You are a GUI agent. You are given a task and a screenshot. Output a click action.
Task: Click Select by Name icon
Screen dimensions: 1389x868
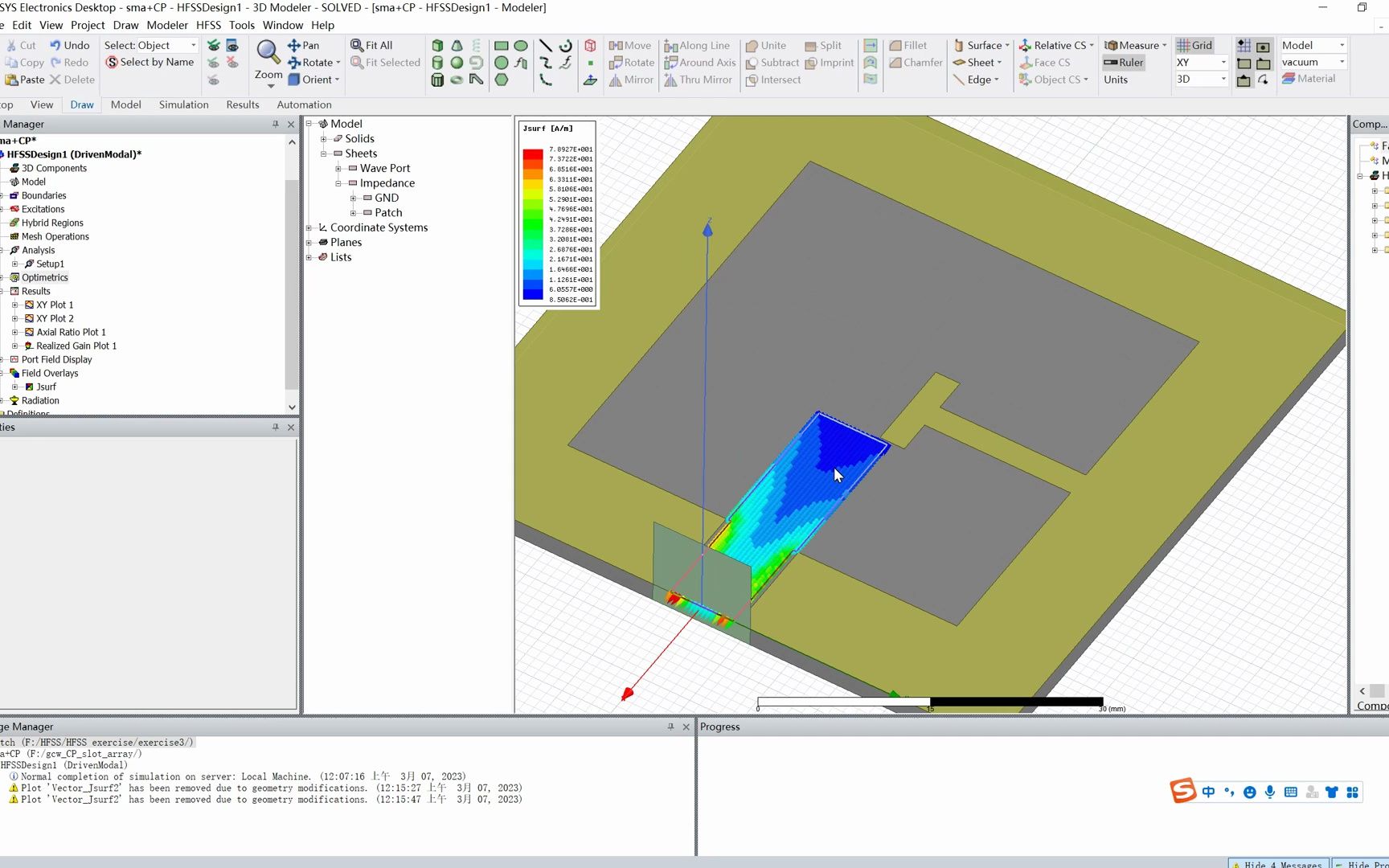pyautogui.click(x=150, y=63)
